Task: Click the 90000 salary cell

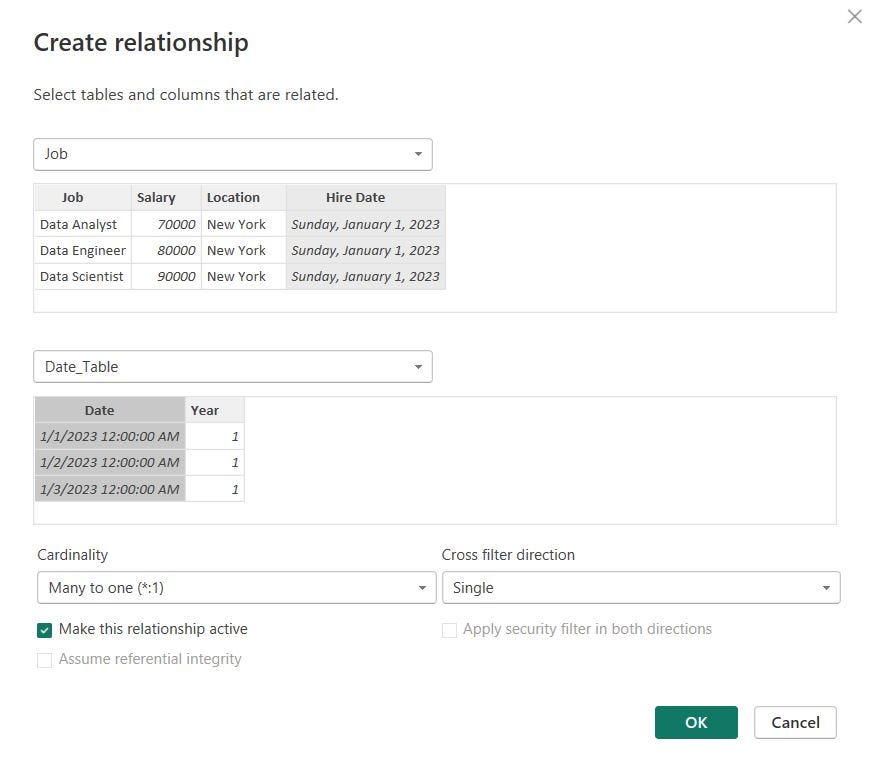Action: pyautogui.click(x=166, y=277)
